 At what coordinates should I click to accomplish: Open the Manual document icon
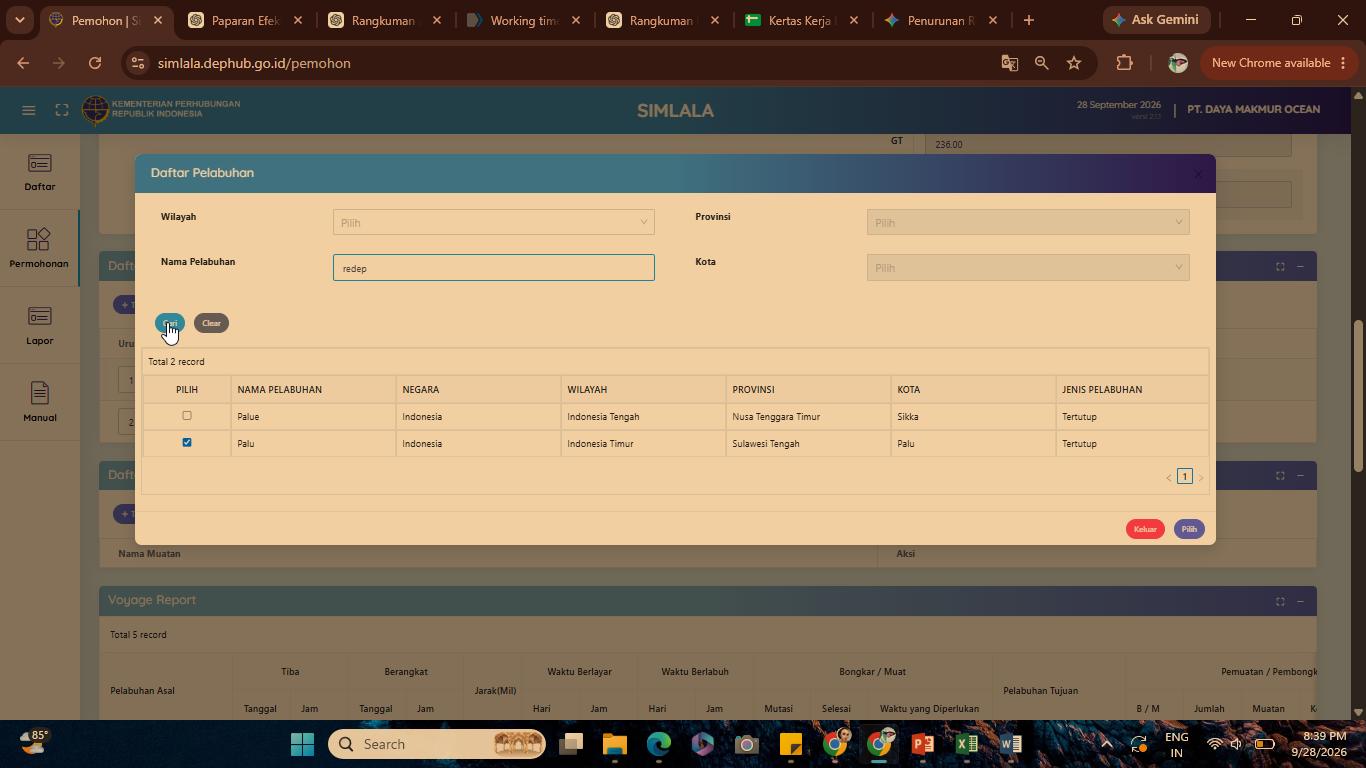click(x=39, y=393)
